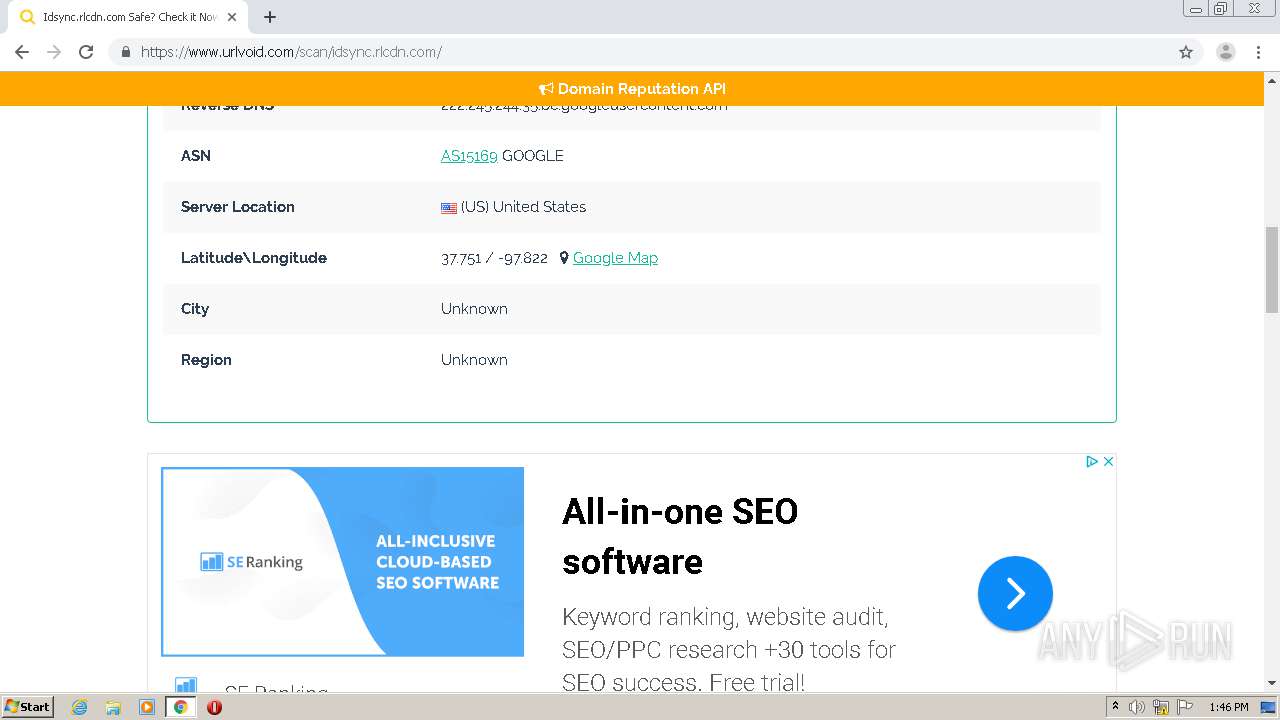Go forward to the next page
Viewport: 1280px width, 720px height.
pos(54,52)
